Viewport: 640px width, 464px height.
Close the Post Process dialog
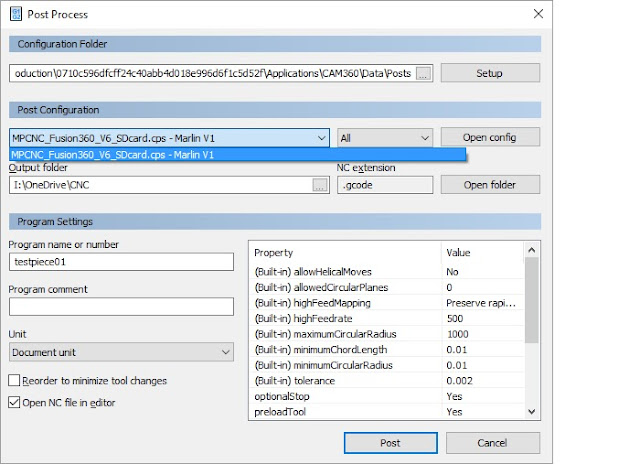(x=538, y=14)
